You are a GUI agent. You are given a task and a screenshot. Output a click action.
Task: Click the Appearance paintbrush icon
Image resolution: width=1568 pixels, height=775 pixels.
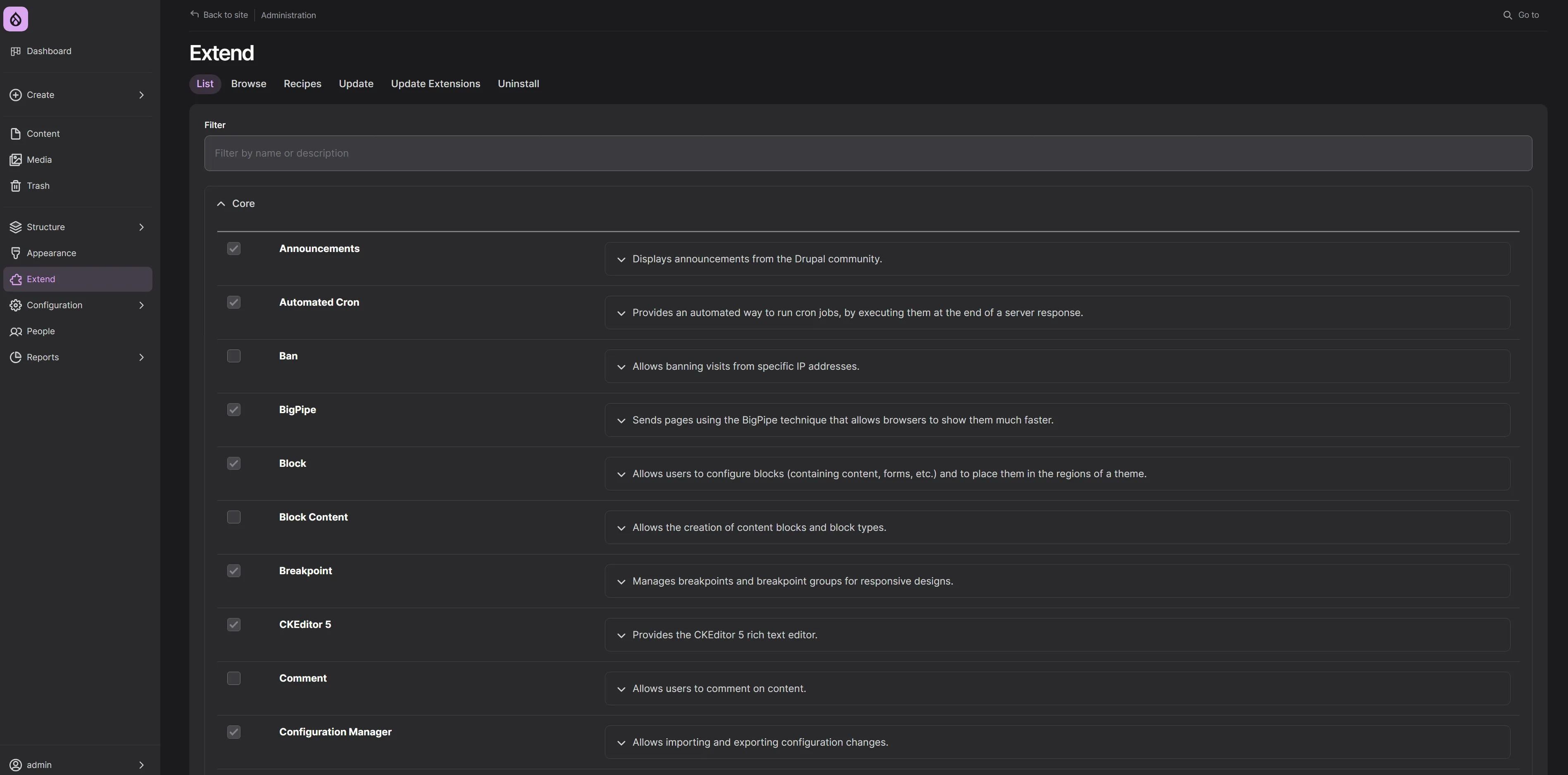pos(16,253)
